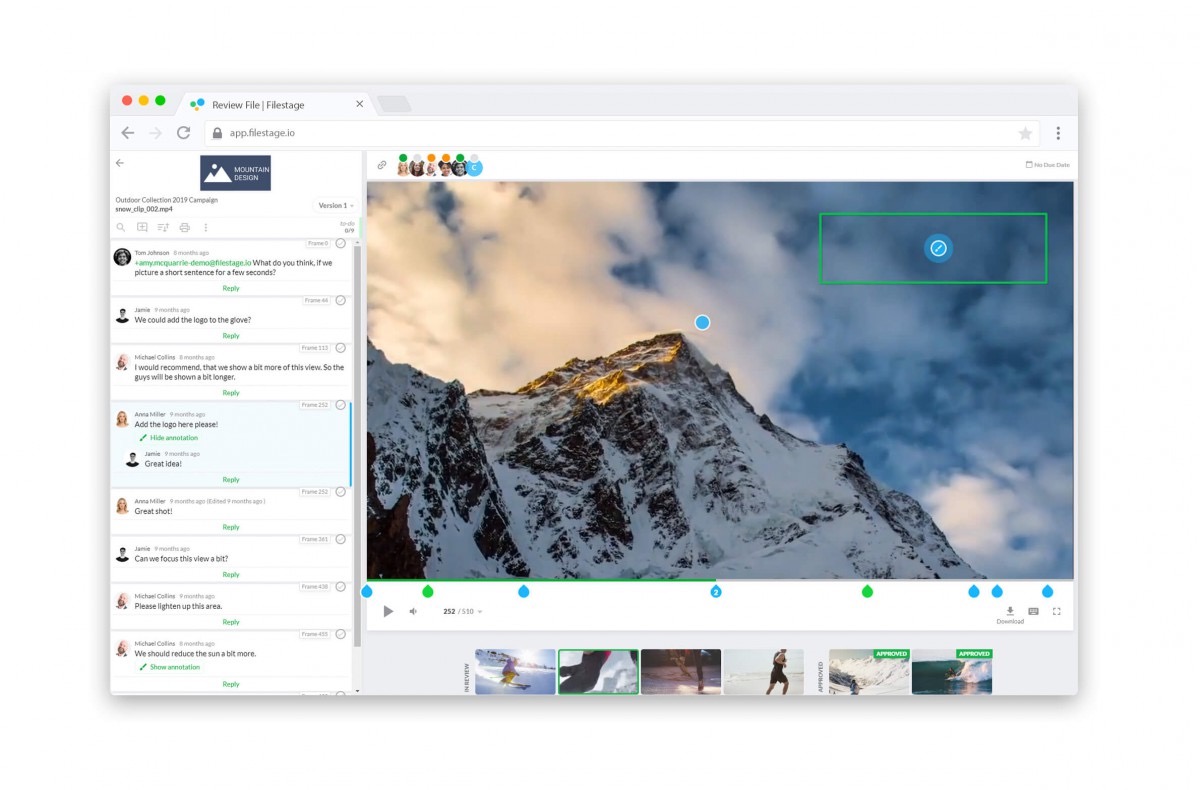Open the three-dot overflow menu icon
Image resolution: width=1200 pixels, height=790 pixels.
(x=206, y=227)
